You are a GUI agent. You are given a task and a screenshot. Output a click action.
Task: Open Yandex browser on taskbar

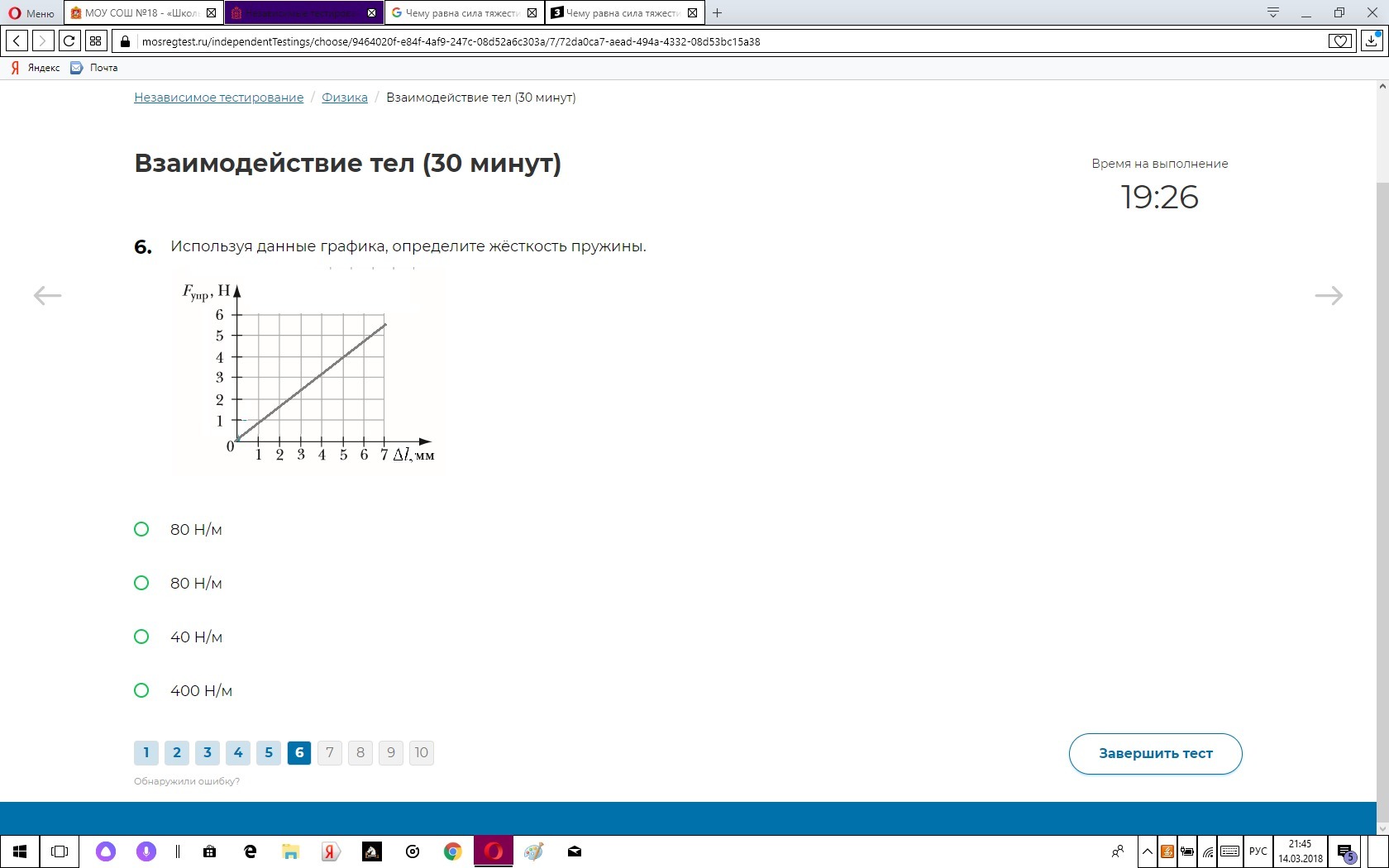pyautogui.click(x=331, y=851)
